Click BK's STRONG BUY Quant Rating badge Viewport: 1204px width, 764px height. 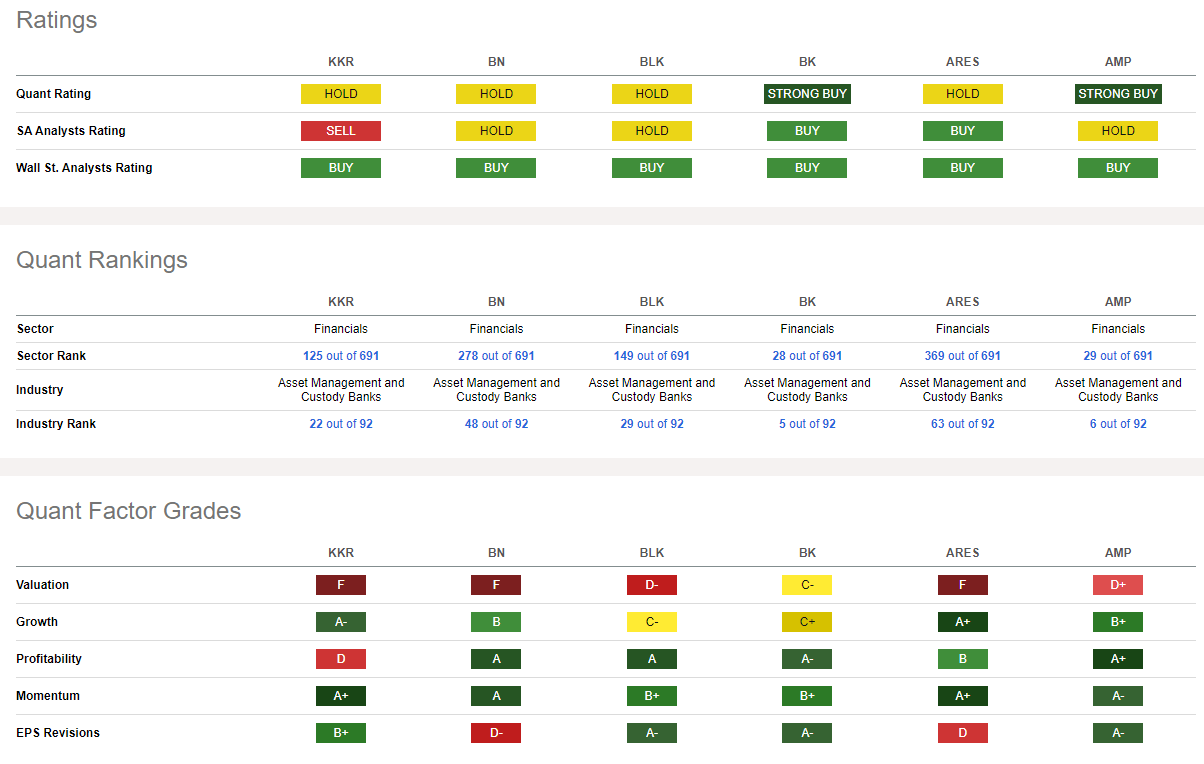click(x=807, y=94)
